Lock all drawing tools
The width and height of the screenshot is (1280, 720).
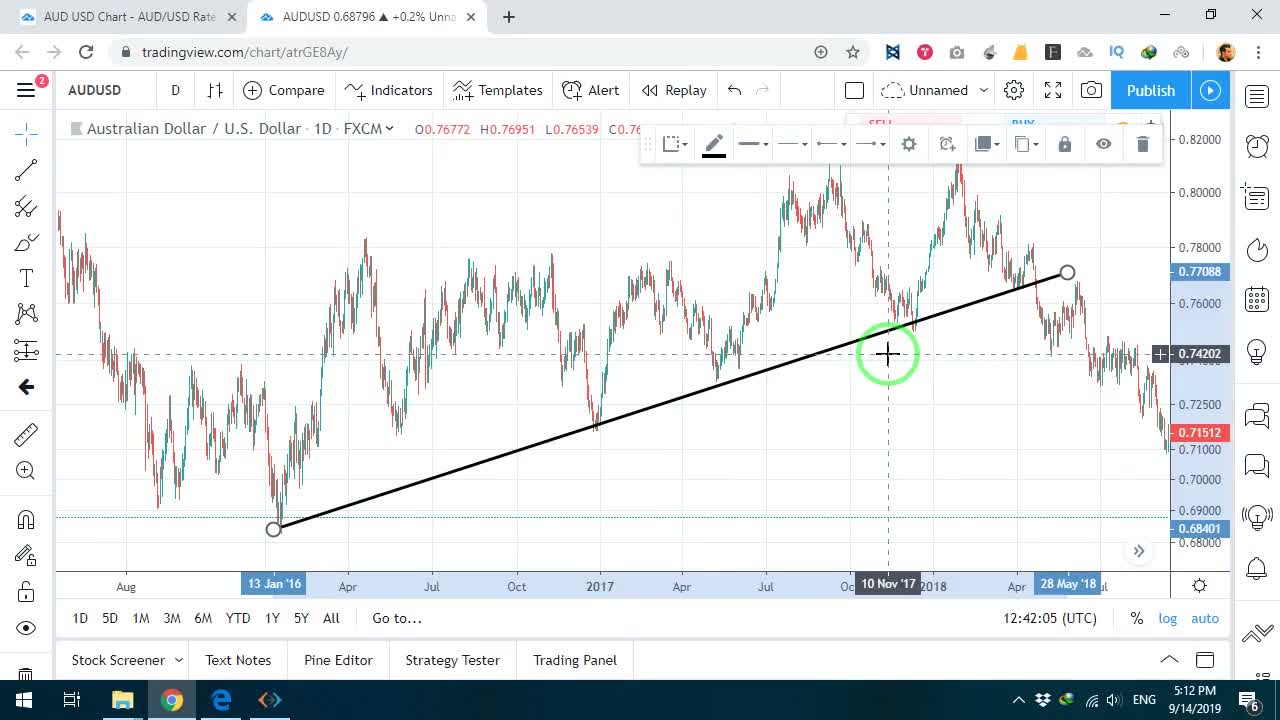tap(26, 592)
